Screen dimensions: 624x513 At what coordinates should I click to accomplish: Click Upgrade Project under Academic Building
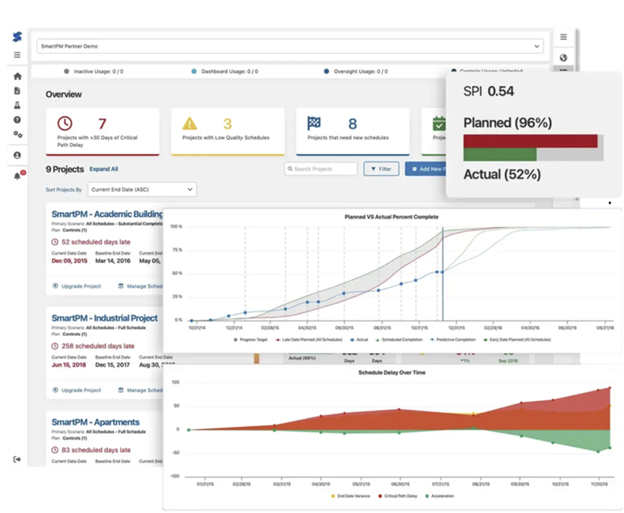click(77, 286)
